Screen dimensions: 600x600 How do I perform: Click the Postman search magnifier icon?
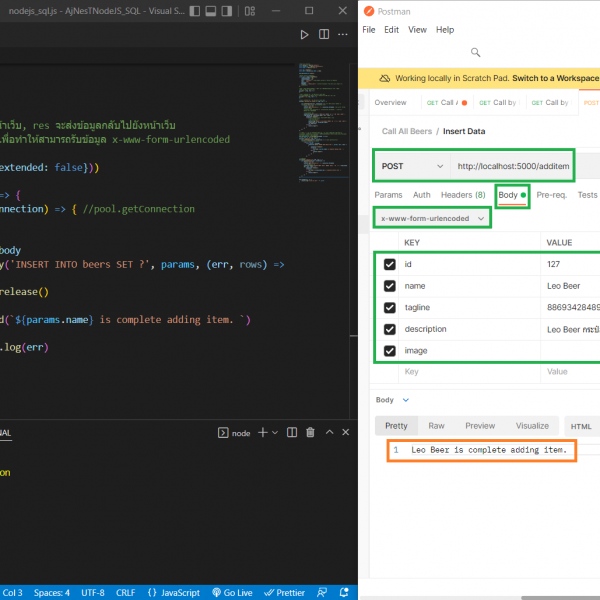475,53
